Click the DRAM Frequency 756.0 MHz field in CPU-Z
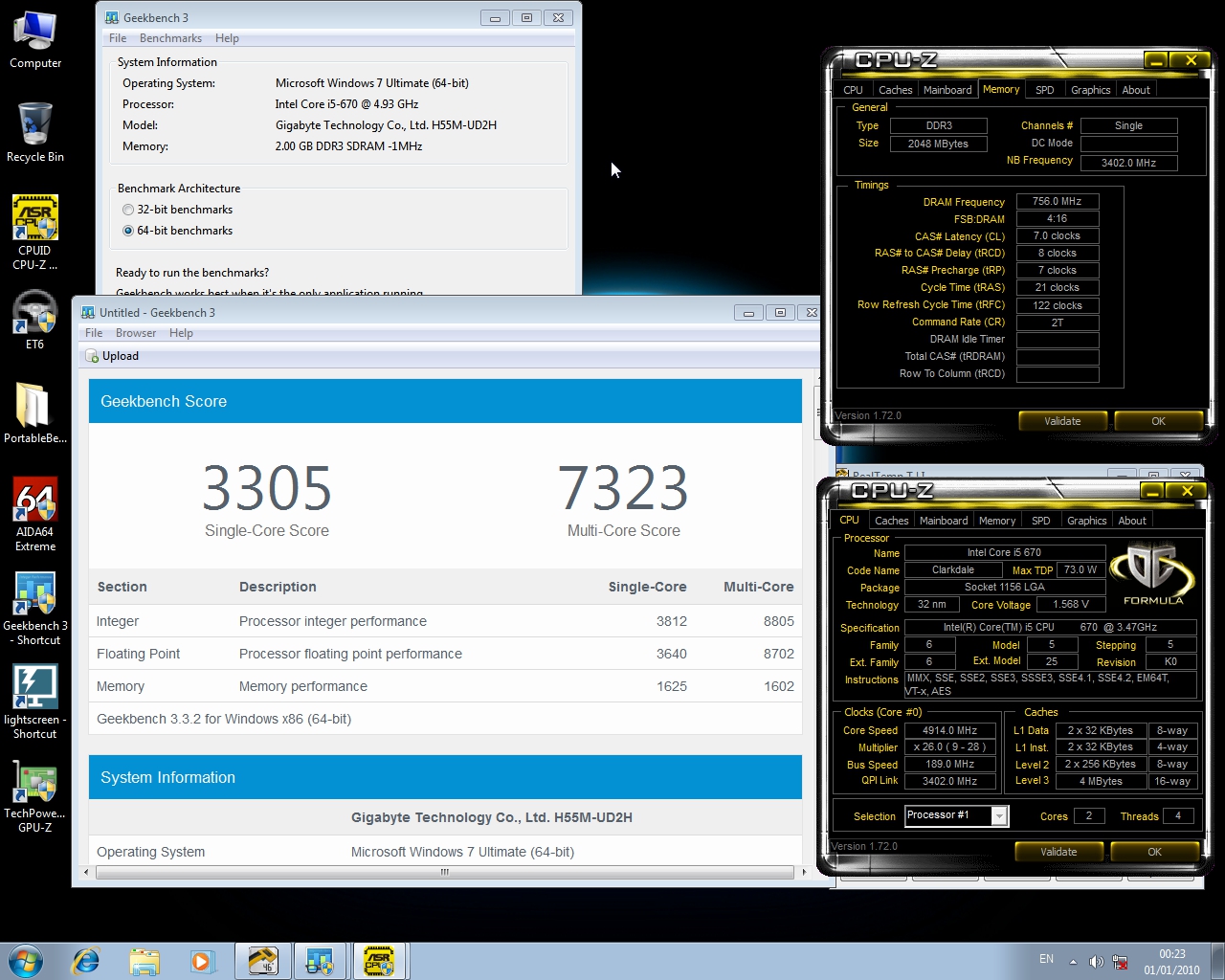This screenshot has height=980, width=1225. point(1057,202)
